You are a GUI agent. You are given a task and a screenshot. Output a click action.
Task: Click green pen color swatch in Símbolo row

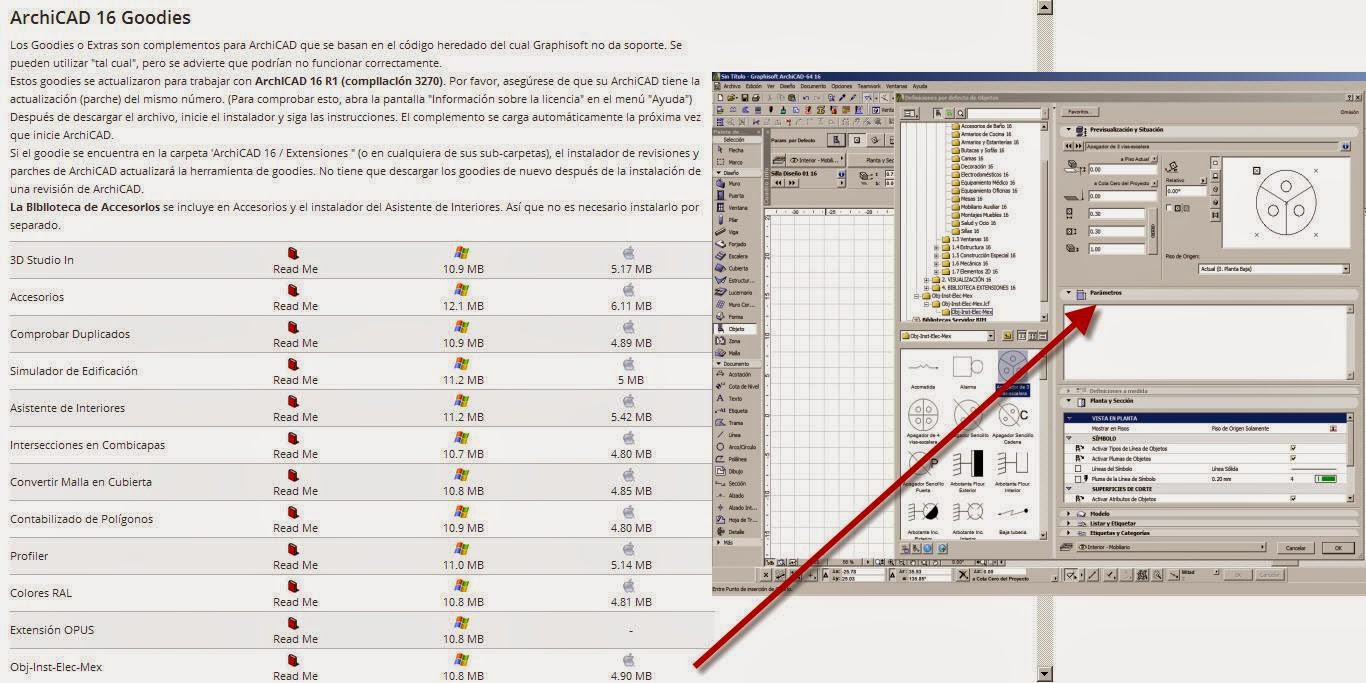pyautogui.click(x=1326, y=479)
